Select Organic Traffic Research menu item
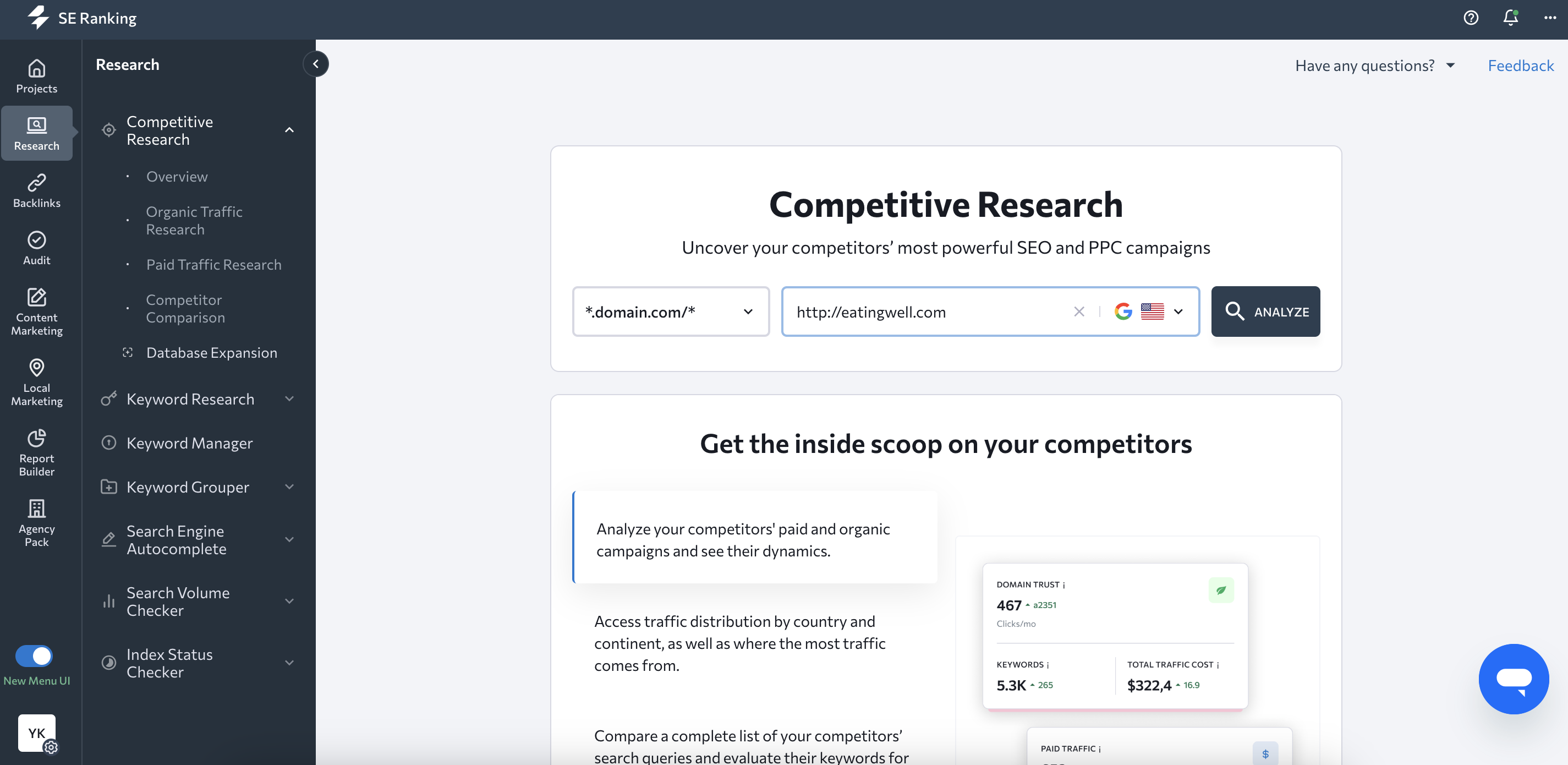The image size is (1568, 765). pyautogui.click(x=194, y=221)
